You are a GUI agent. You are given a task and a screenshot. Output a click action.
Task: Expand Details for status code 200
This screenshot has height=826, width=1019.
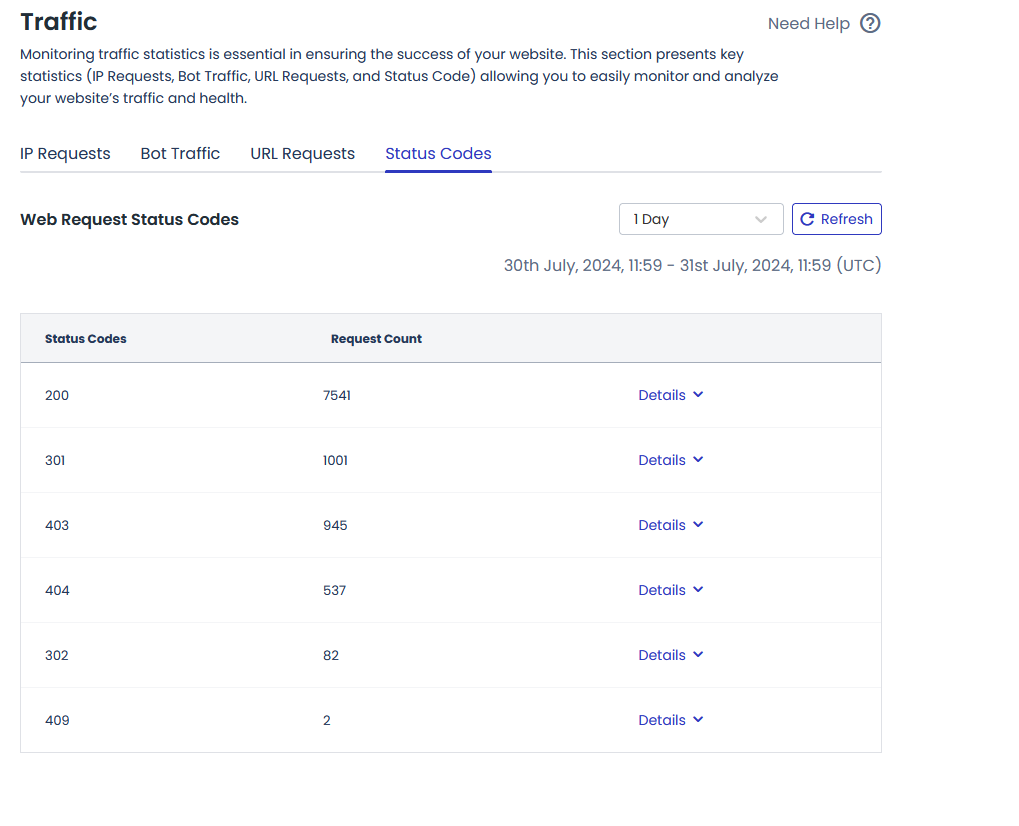(x=671, y=395)
